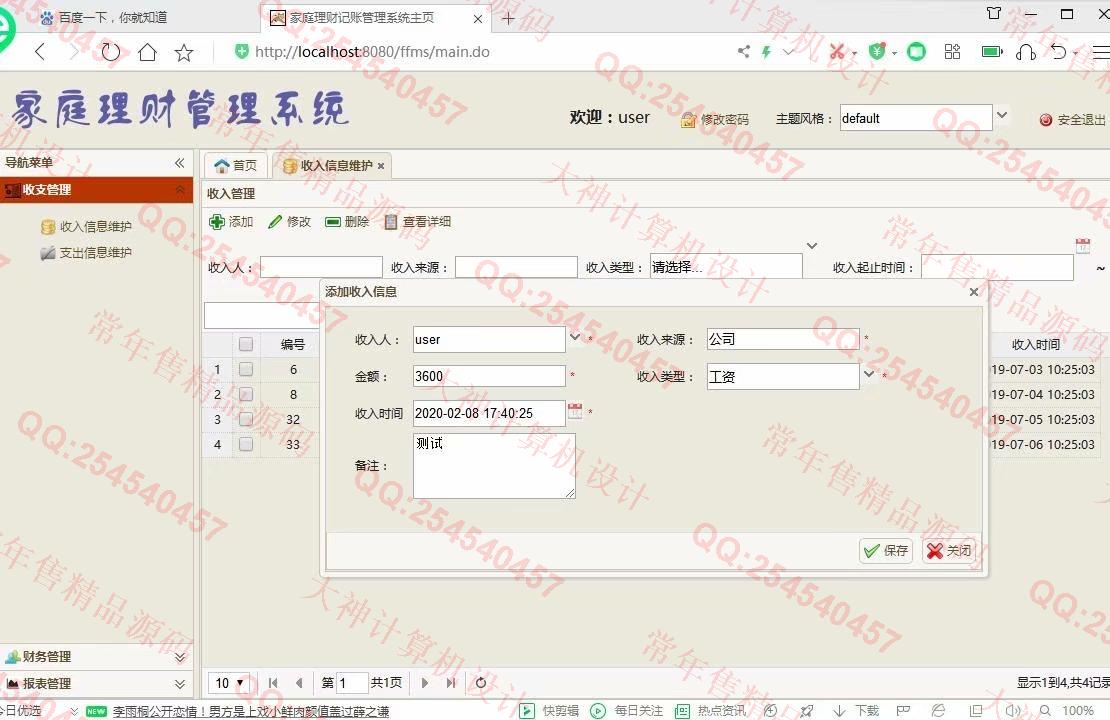Reload the page in the browser

(110, 52)
